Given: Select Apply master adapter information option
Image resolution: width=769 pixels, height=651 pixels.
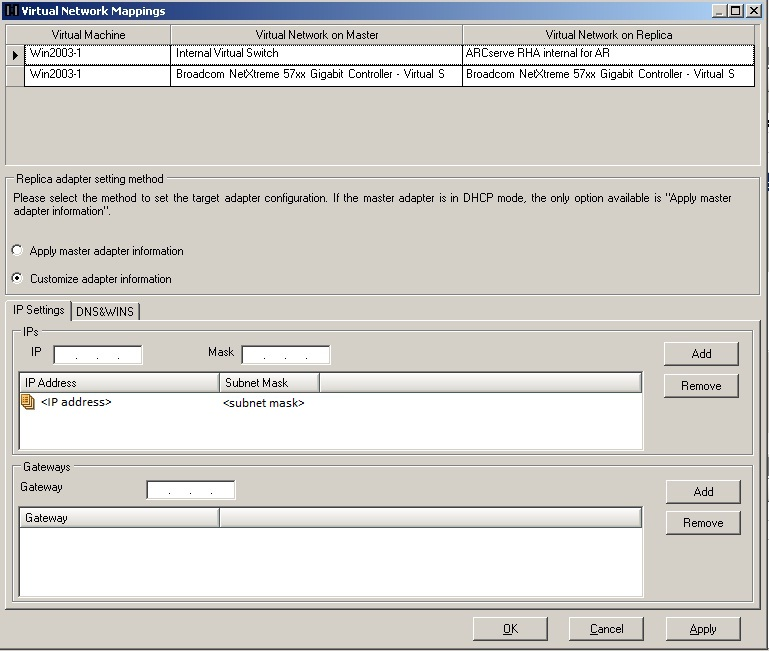Looking at the screenshot, I should point(17,251).
